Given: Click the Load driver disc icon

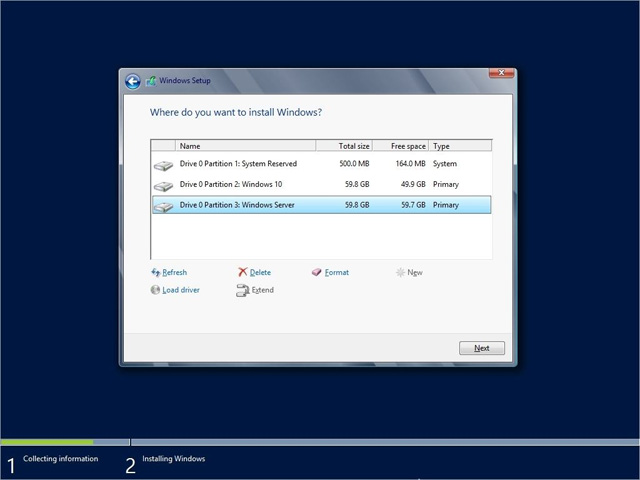Looking at the screenshot, I should (155, 290).
